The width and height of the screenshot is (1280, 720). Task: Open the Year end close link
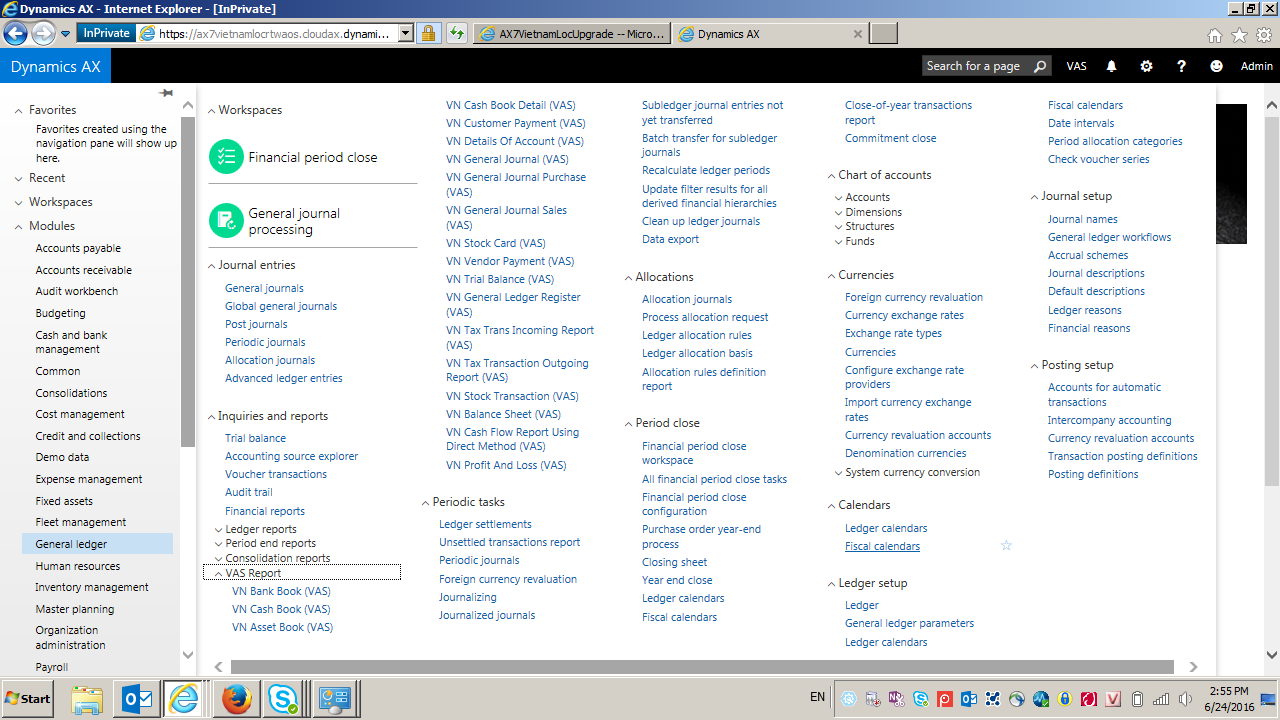tap(677, 580)
